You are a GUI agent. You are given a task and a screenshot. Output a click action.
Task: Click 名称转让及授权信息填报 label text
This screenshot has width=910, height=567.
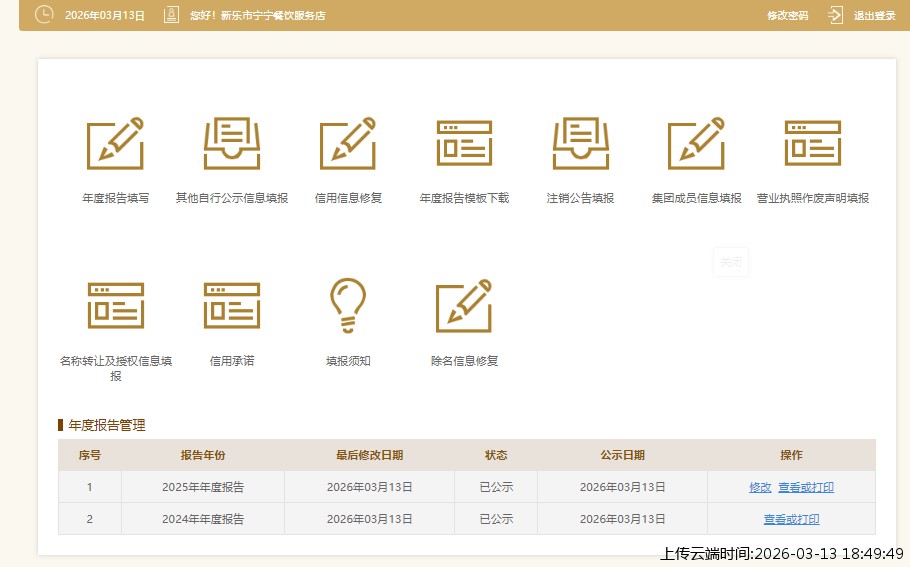tap(115, 369)
